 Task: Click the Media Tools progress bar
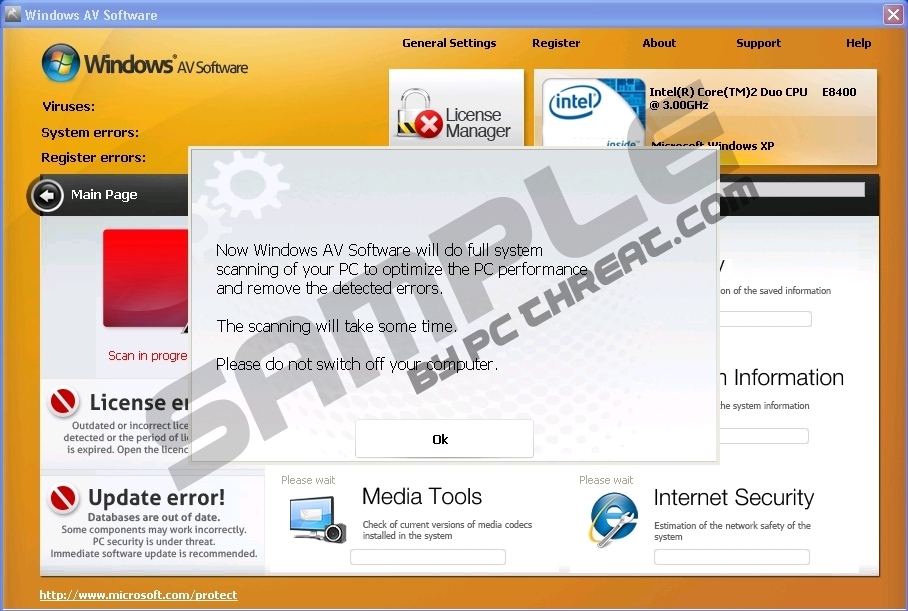coord(428,557)
